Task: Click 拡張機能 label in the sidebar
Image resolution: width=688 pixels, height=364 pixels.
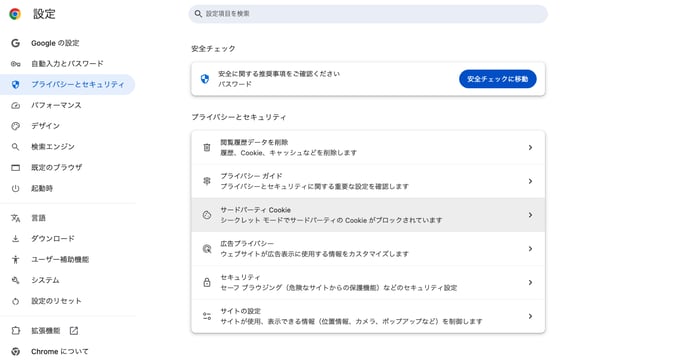Action: [x=45, y=331]
